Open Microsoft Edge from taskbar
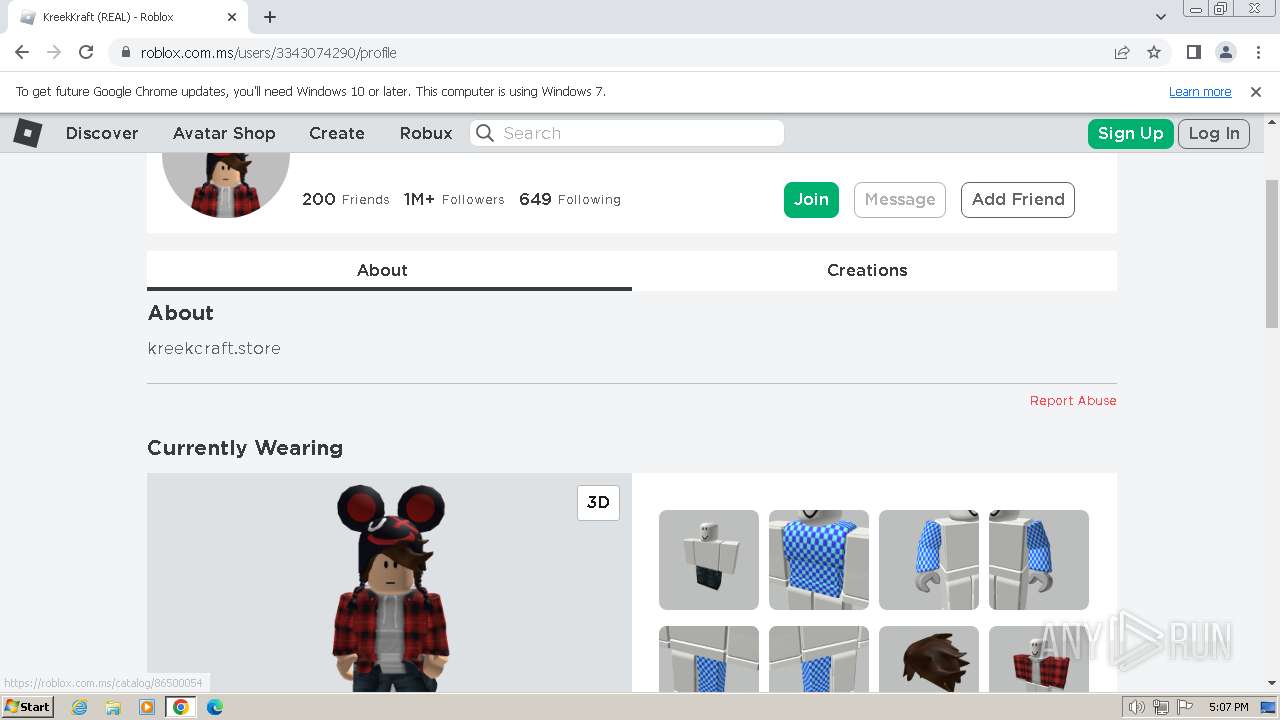The image size is (1280, 720). pos(215,707)
